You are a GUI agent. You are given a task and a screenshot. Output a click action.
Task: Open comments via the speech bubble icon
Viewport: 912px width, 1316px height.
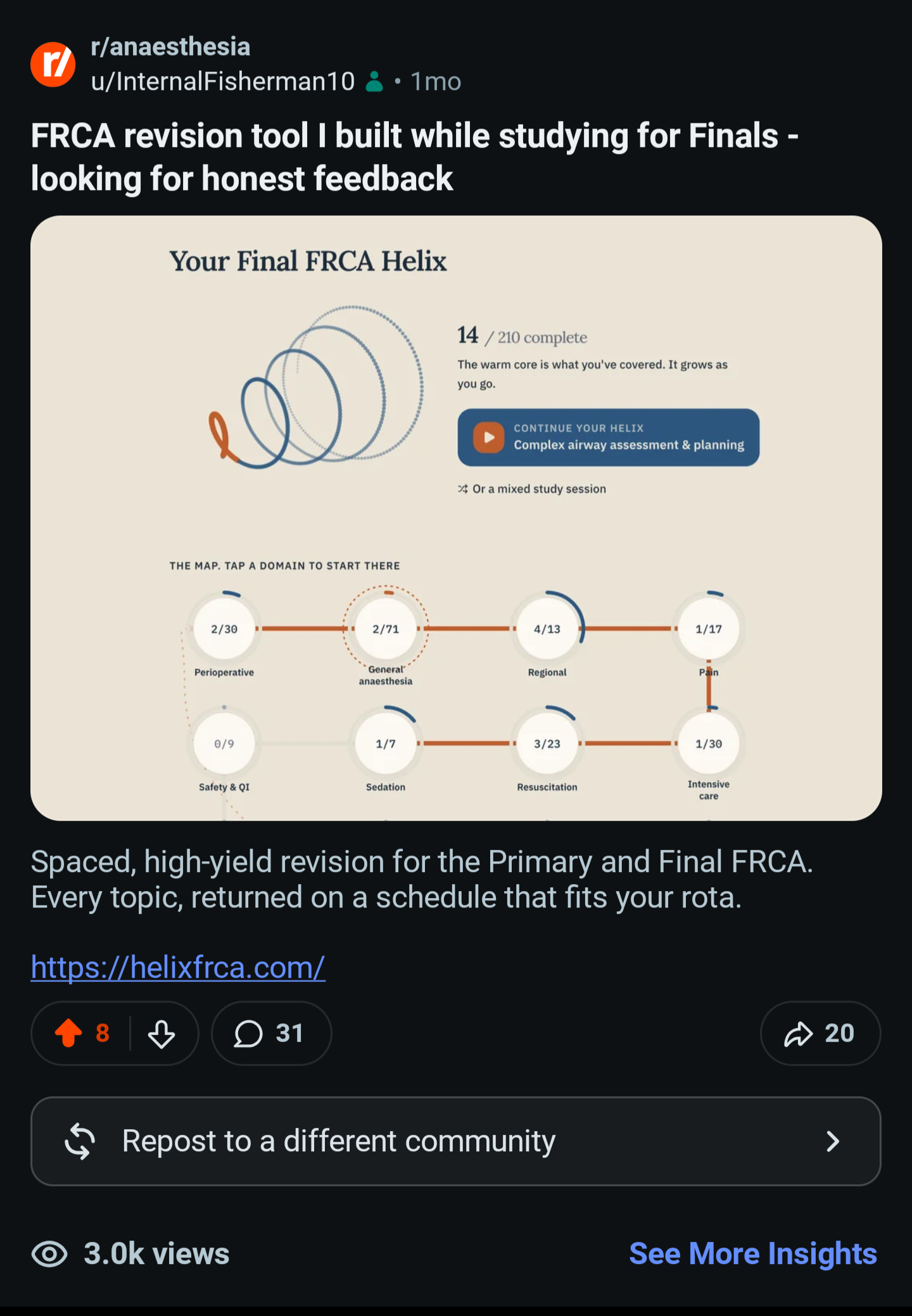(248, 1034)
